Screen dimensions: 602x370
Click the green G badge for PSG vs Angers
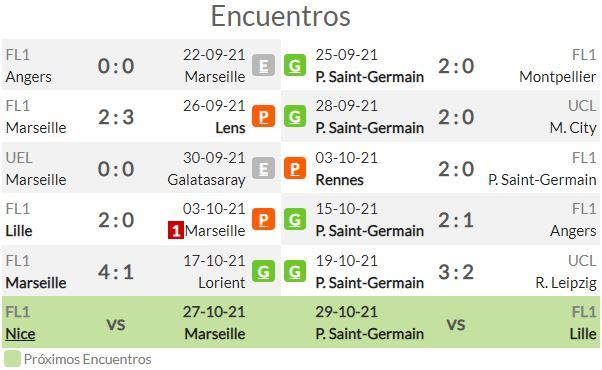tap(295, 219)
